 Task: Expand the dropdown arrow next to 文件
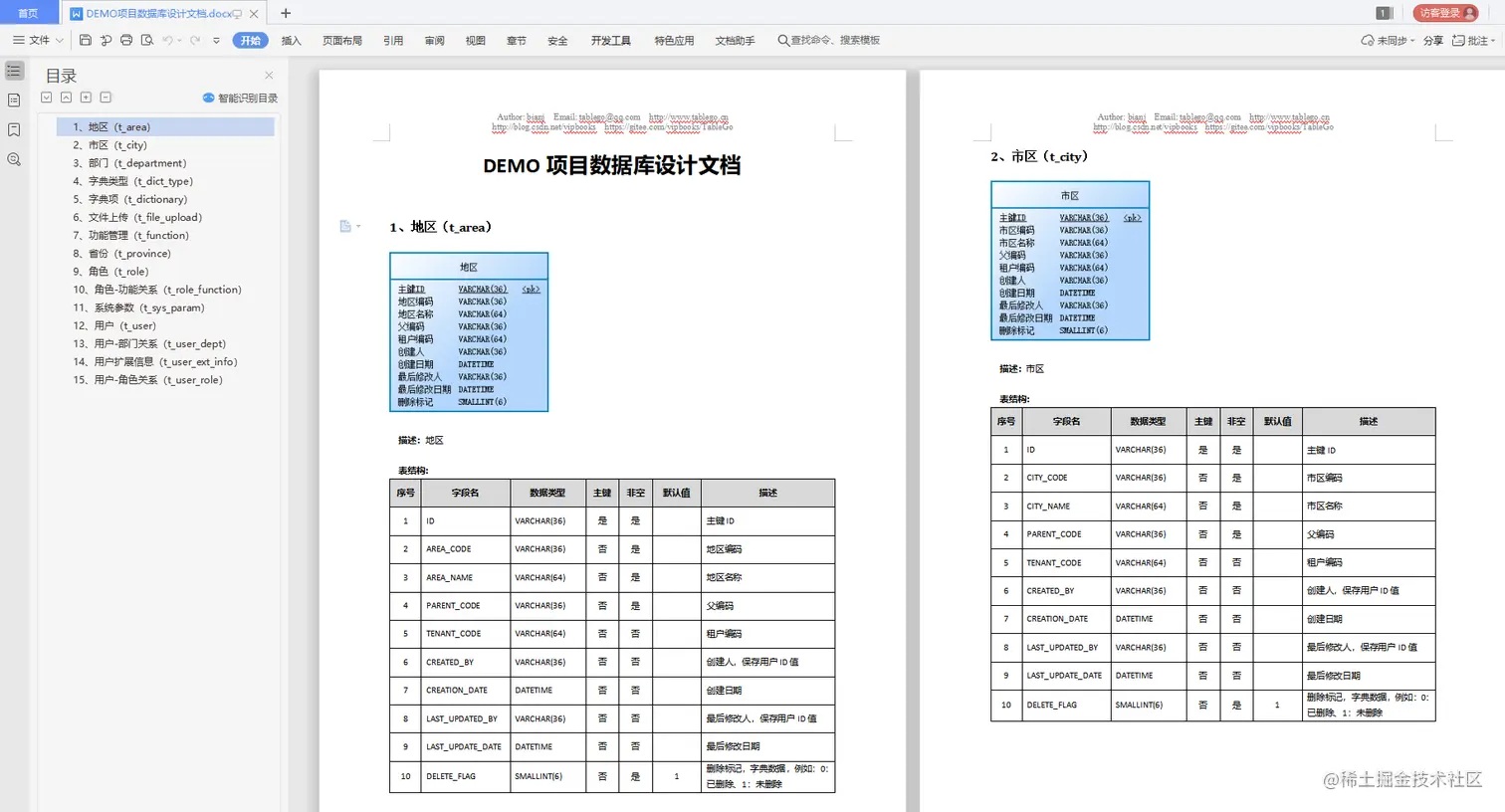click(59, 41)
